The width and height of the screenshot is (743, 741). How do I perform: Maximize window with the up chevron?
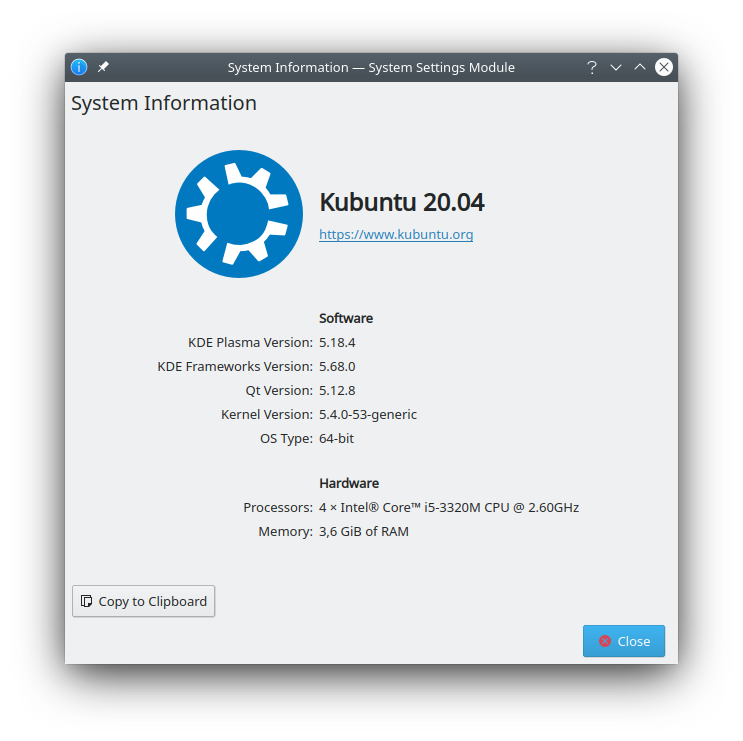click(x=640, y=67)
